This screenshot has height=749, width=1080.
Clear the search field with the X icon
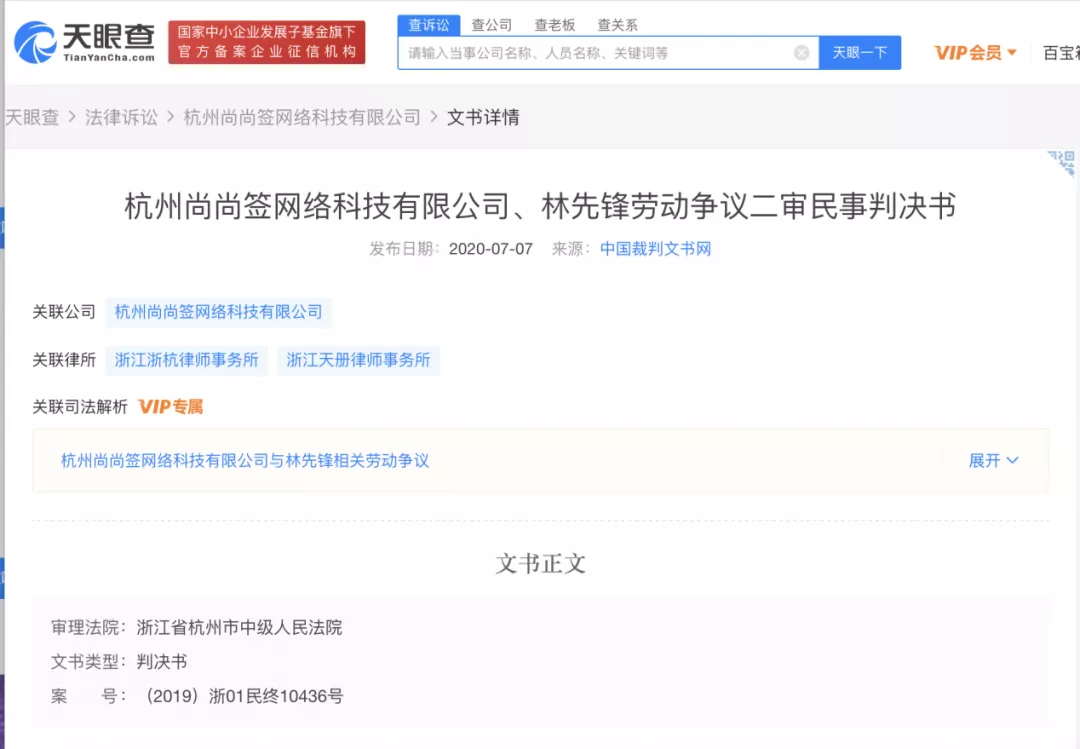click(801, 53)
